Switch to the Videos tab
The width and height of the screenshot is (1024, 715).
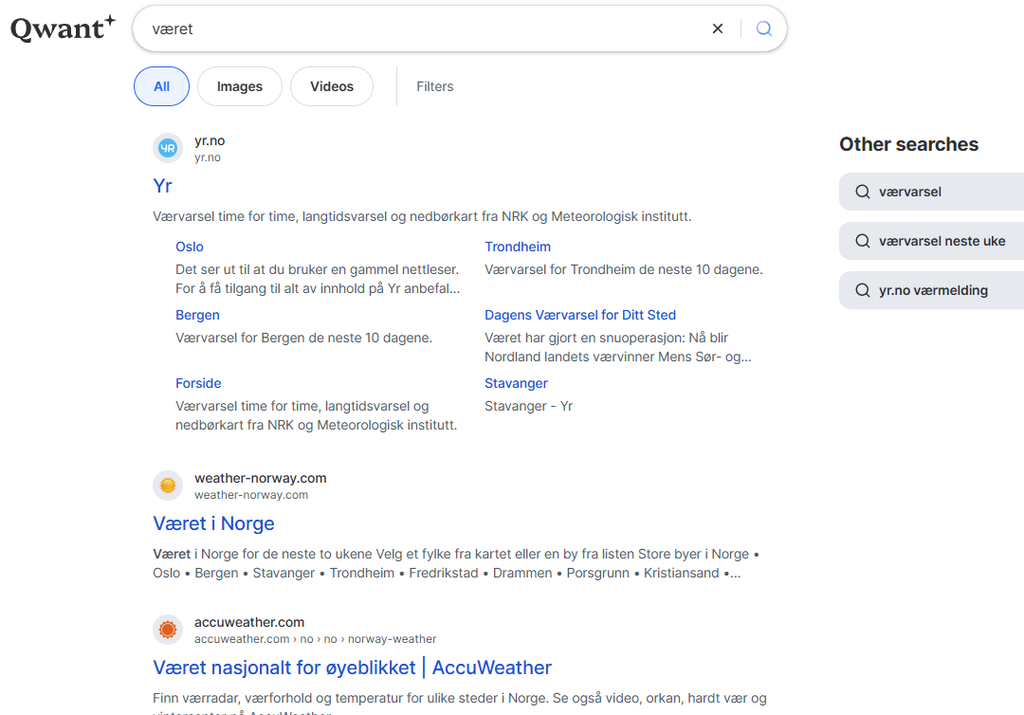pos(332,86)
